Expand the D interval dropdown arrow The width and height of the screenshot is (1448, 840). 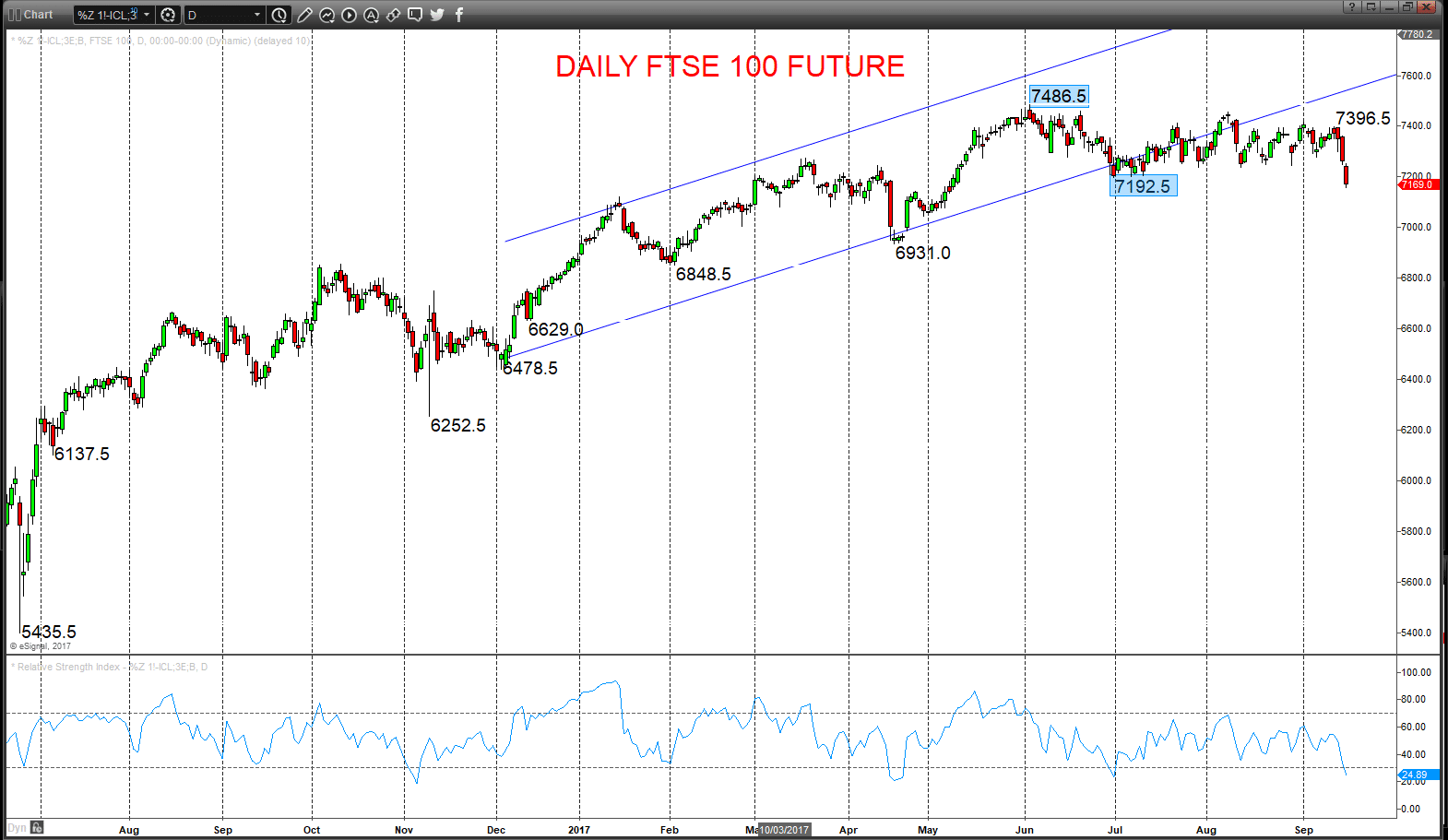point(257,15)
